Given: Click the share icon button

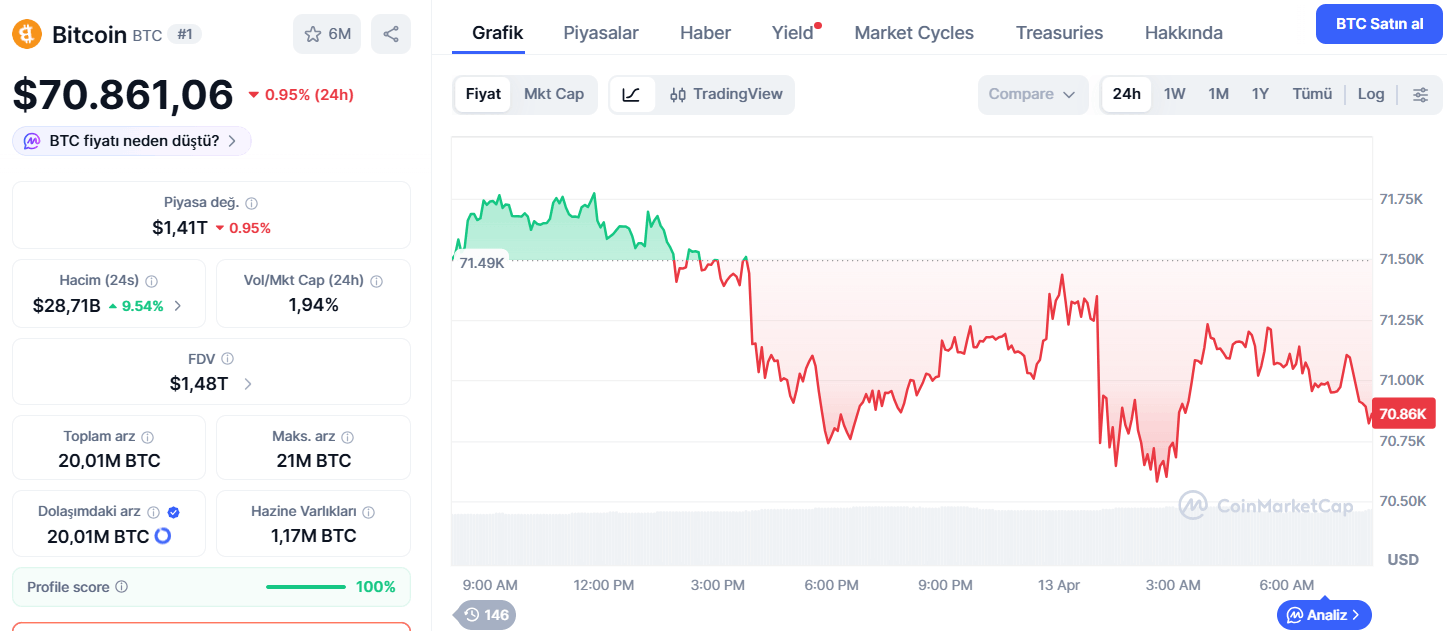Looking at the screenshot, I should coord(391,34).
